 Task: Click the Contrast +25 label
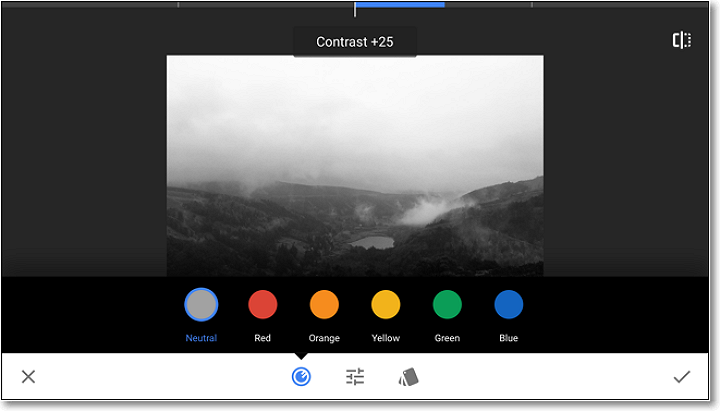pyautogui.click(x=355, y=42)
